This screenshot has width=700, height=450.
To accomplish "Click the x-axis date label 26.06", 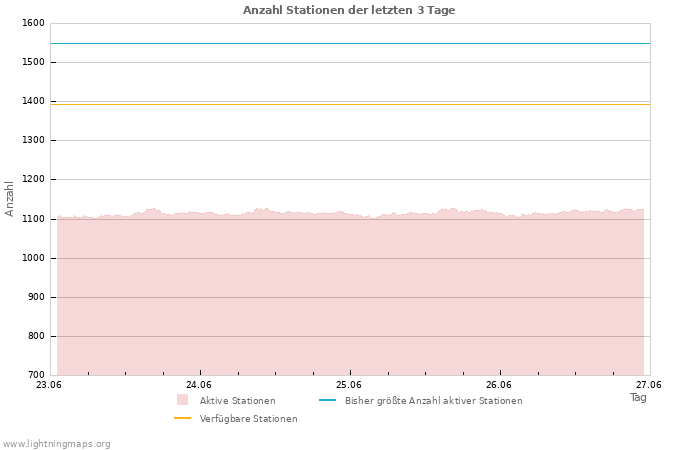I will tap(499, 384).
